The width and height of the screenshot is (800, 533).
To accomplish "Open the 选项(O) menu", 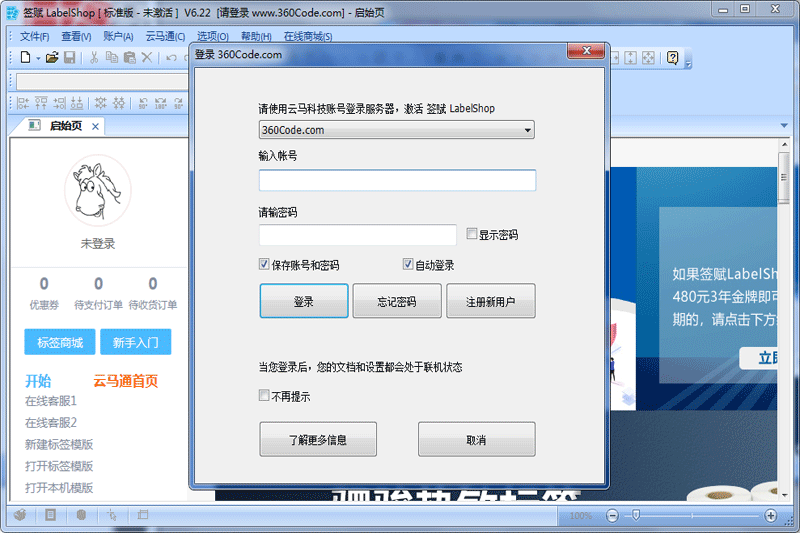I will tap(213, 36).
